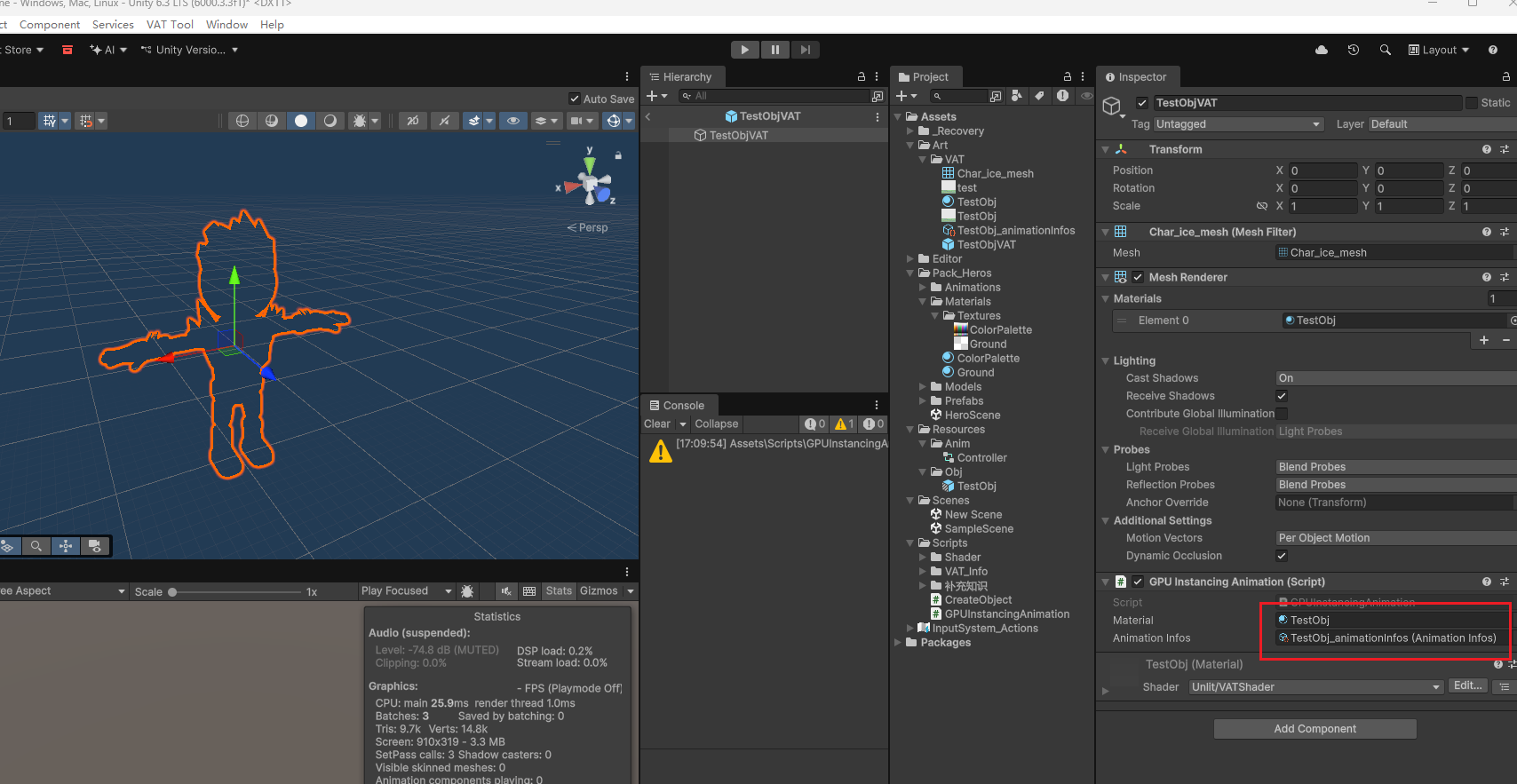Toggle the Static checkbox in Inspector
The image size is (1517, 784).
coord(1472,103)
